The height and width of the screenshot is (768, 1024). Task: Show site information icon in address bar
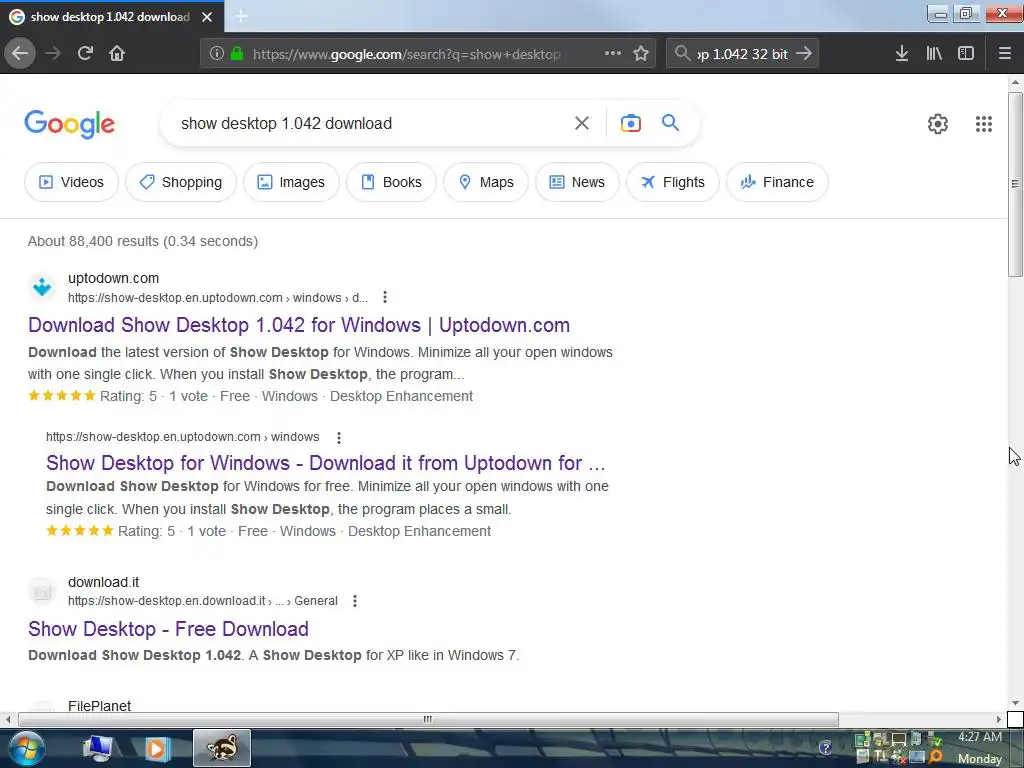tap(217, 54)
